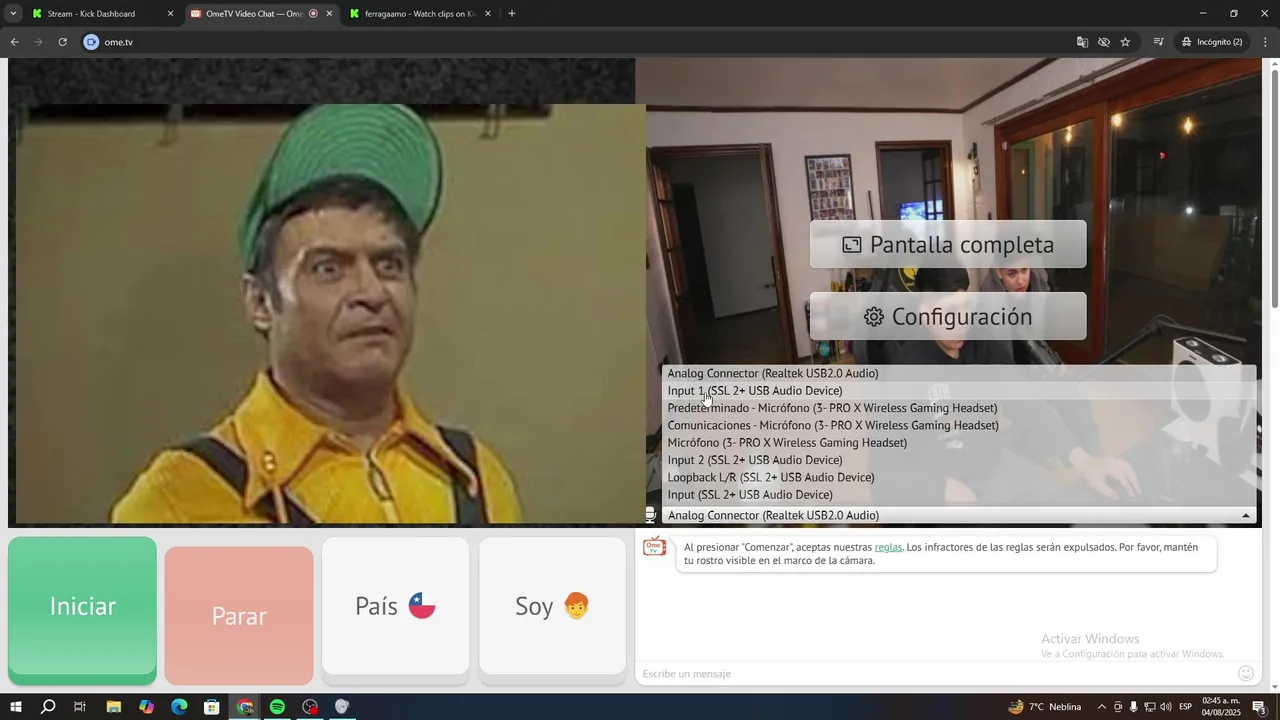The width and height of the screenshot is (1280, 720).
Task: Select Input (SSL 2+ USB Audio Device) entry
Action: [959, 495]
